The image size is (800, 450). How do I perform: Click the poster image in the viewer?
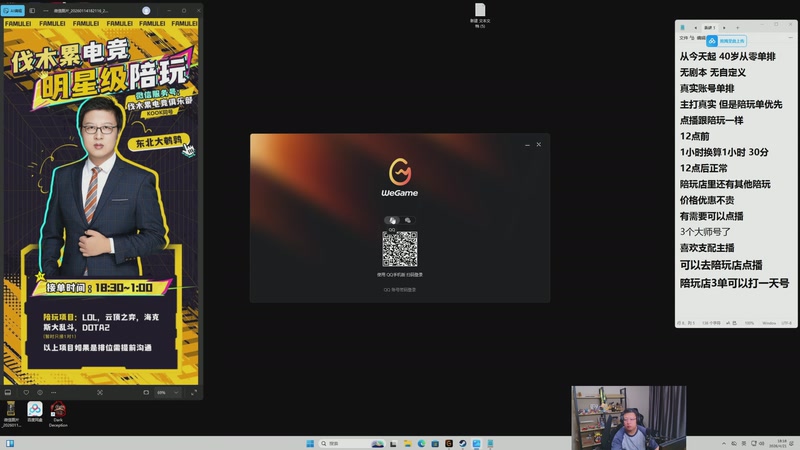click(x=101, y=202)
